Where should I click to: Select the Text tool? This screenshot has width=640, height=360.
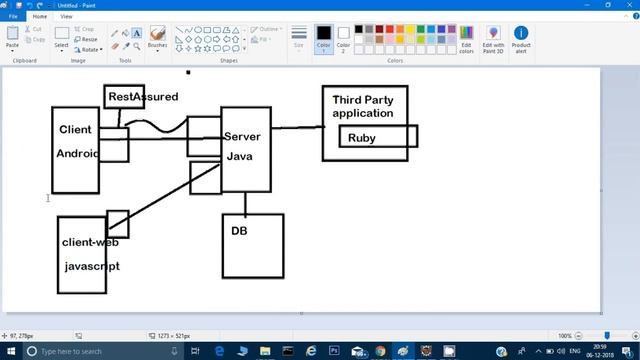coord(137,33)
